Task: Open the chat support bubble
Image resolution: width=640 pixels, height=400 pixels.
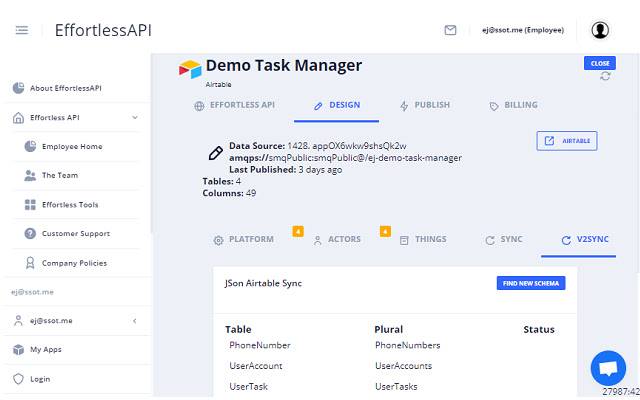Action: coord(607,367)
